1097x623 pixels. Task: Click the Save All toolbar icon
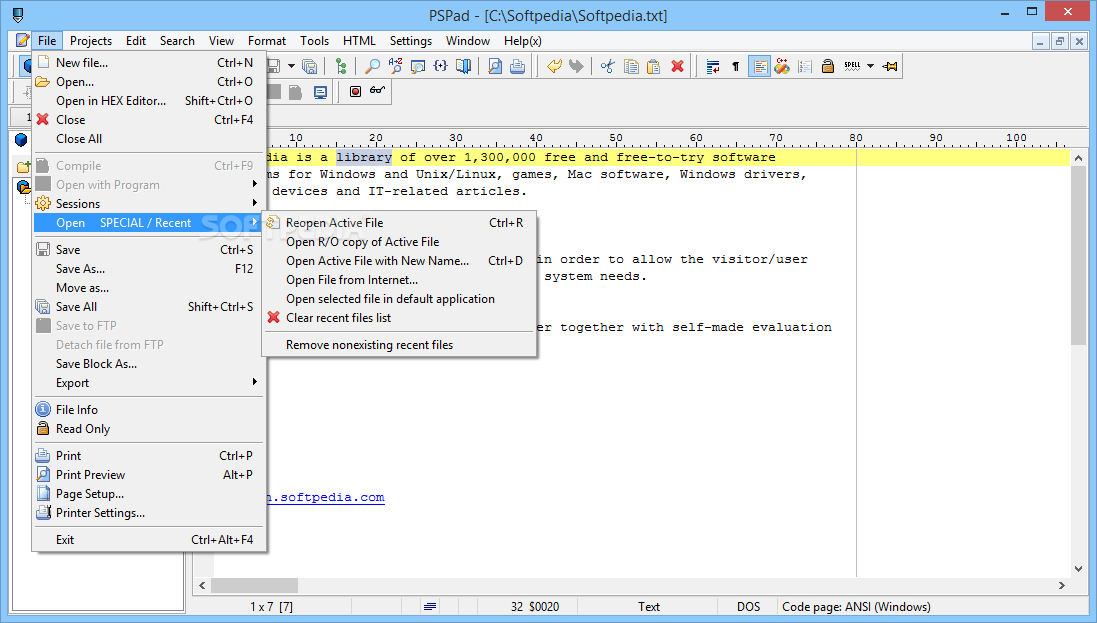(x=309, y=66)
